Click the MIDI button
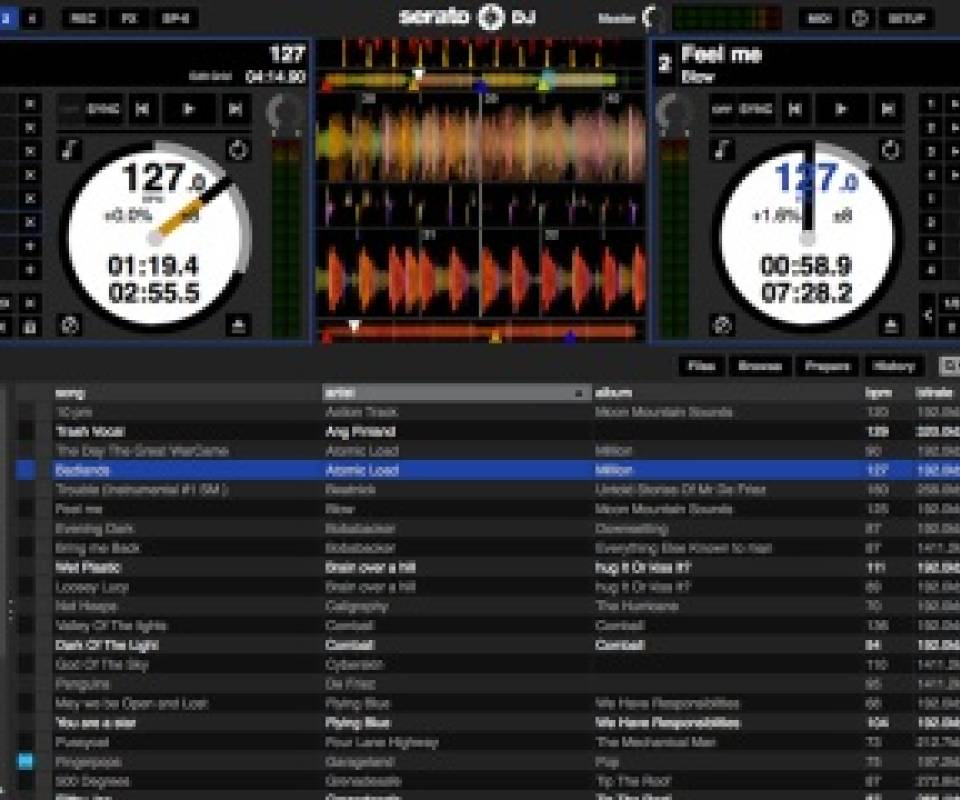960x800 pixels. pyautogui.click(x=819, y=18)
